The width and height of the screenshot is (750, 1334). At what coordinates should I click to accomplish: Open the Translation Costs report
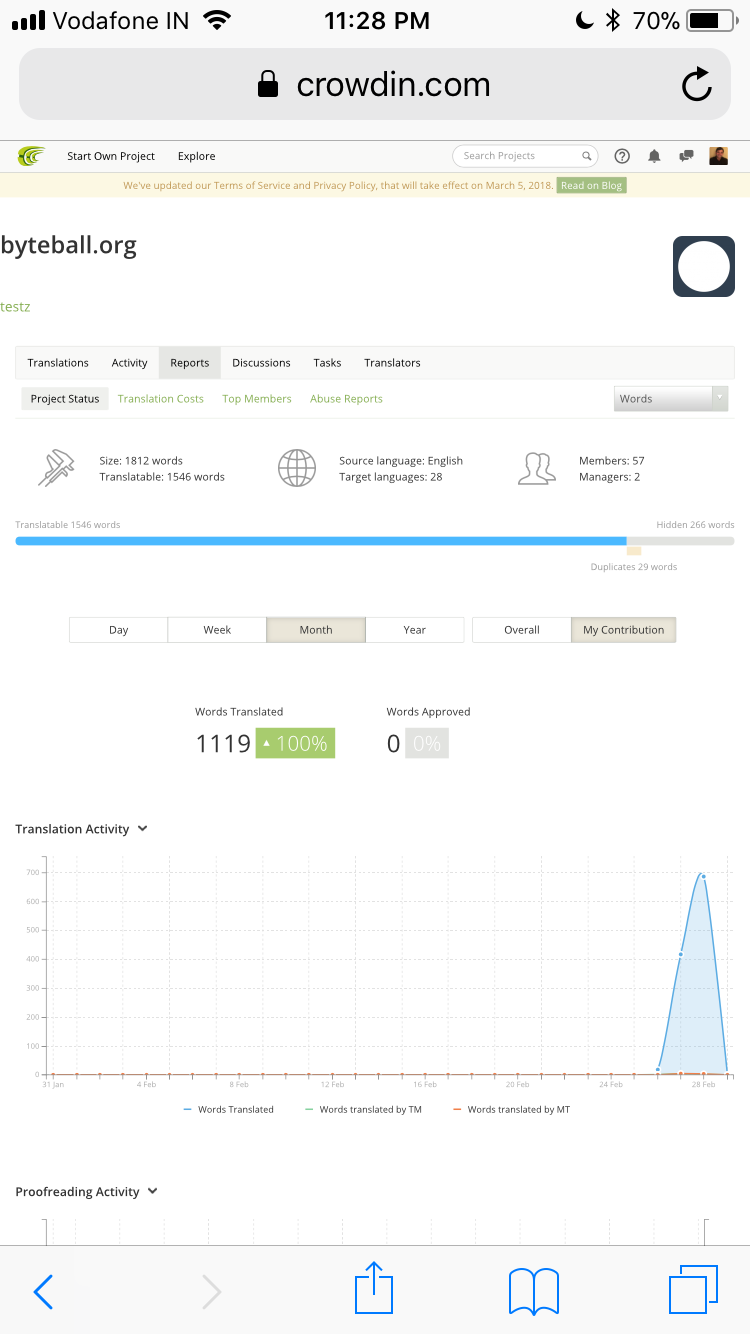click(x=160, y=399)
